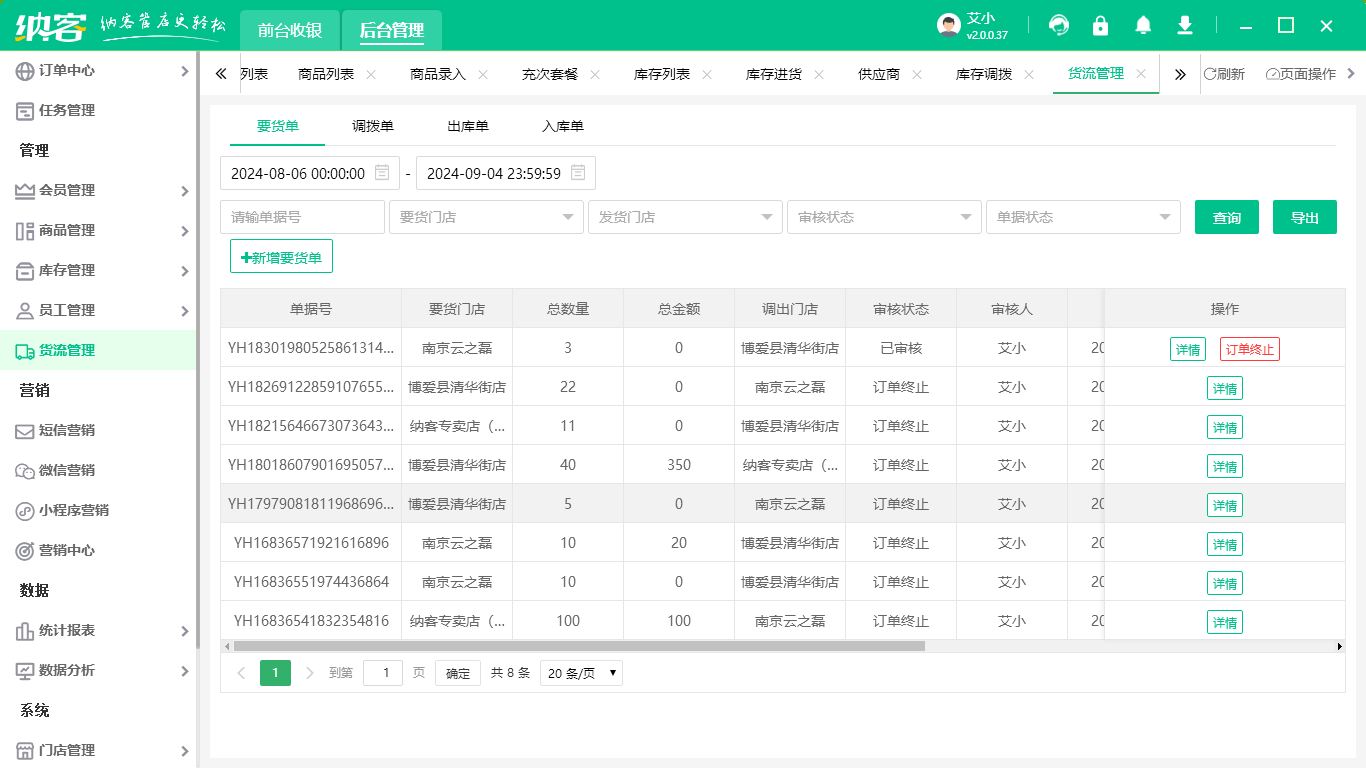Open the 审核状态 dropdown
This screenshot has width=1366, height=768.
coord(884,217)
